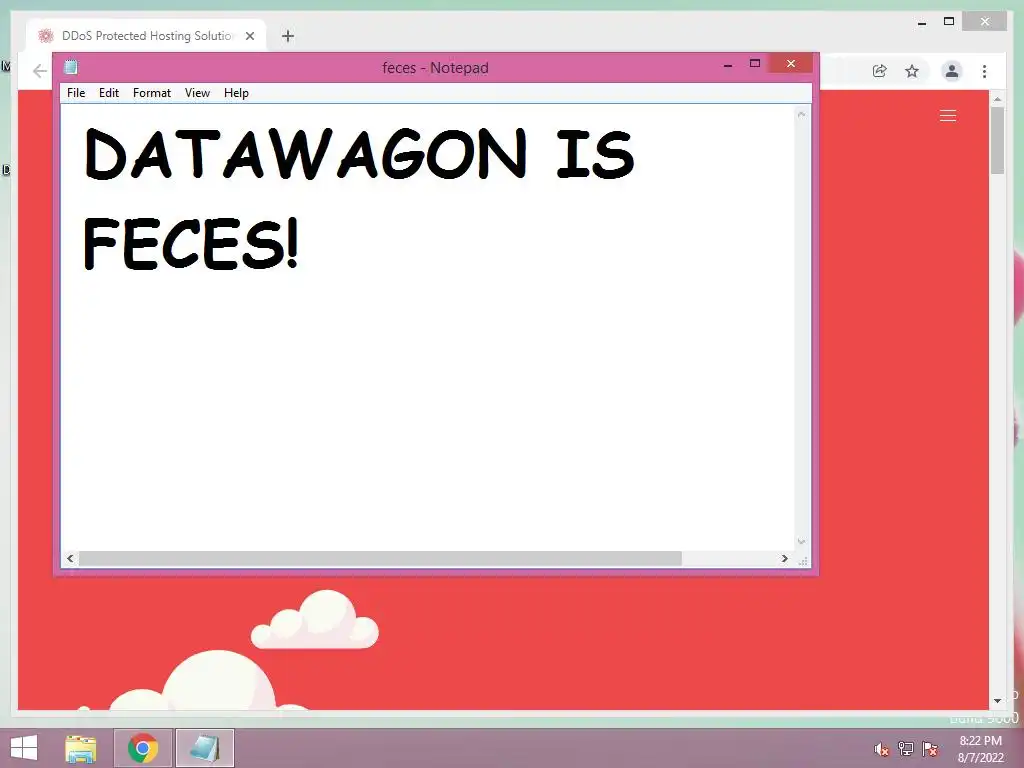1024x768 pixels.
Task: Open the Windows Start button
Action: click(x=24, y=748)
